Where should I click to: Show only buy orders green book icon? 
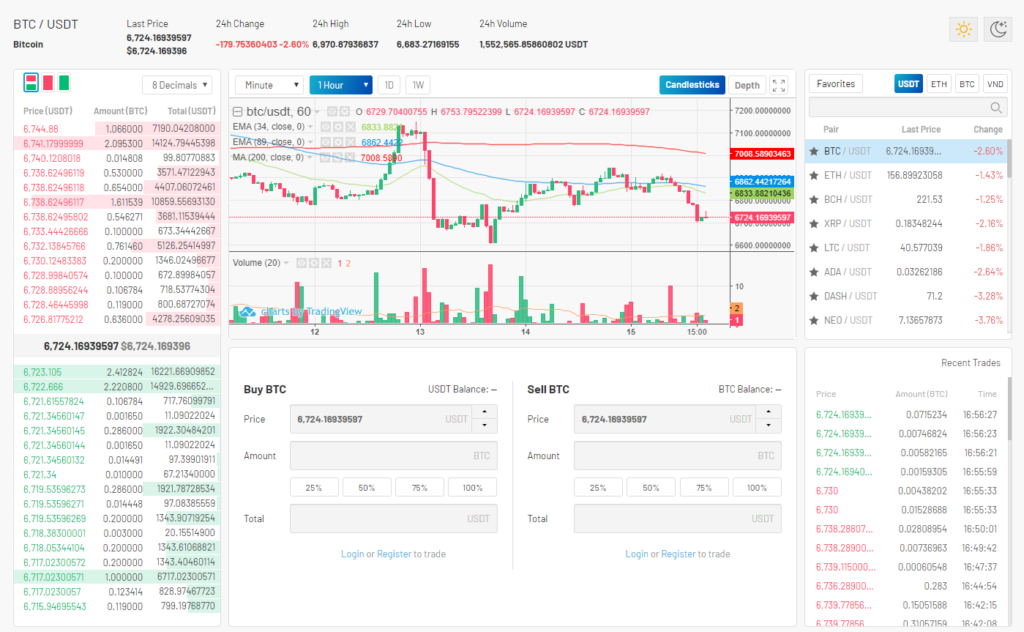tap(64, 83)
